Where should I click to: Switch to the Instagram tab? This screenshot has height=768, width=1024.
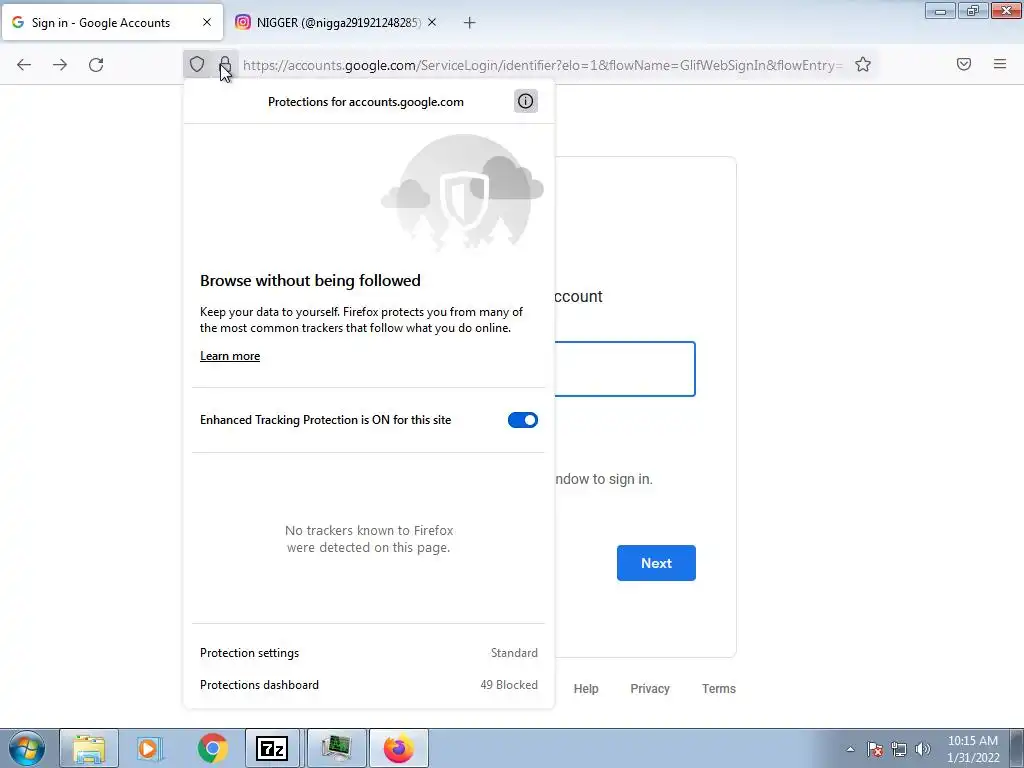(x=336, y=22)
